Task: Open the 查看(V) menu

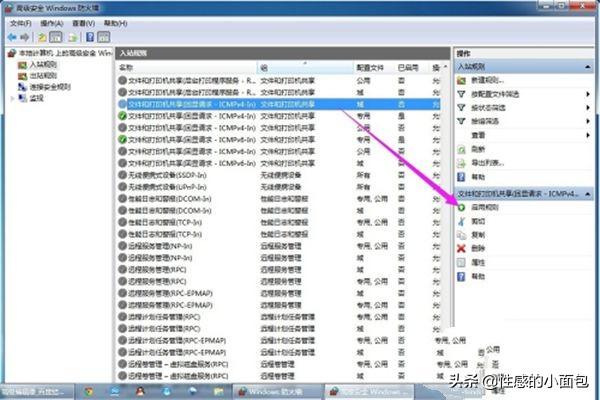Action: [83, 23]
